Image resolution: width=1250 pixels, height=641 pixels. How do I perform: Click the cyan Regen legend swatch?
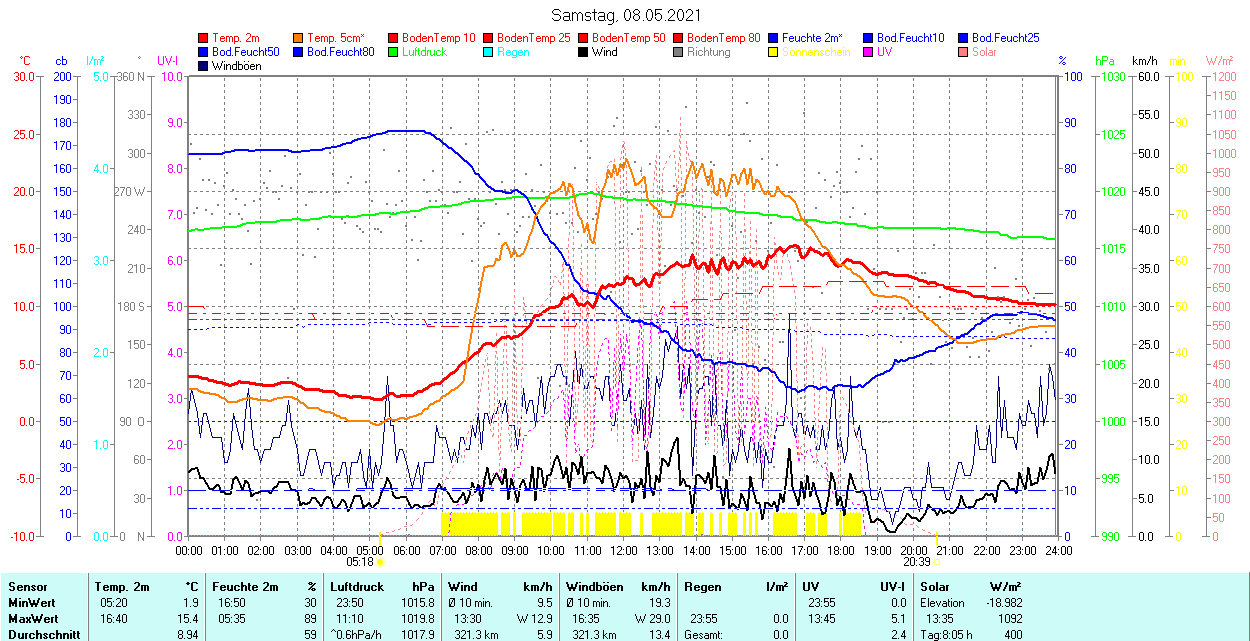point(489,52)
